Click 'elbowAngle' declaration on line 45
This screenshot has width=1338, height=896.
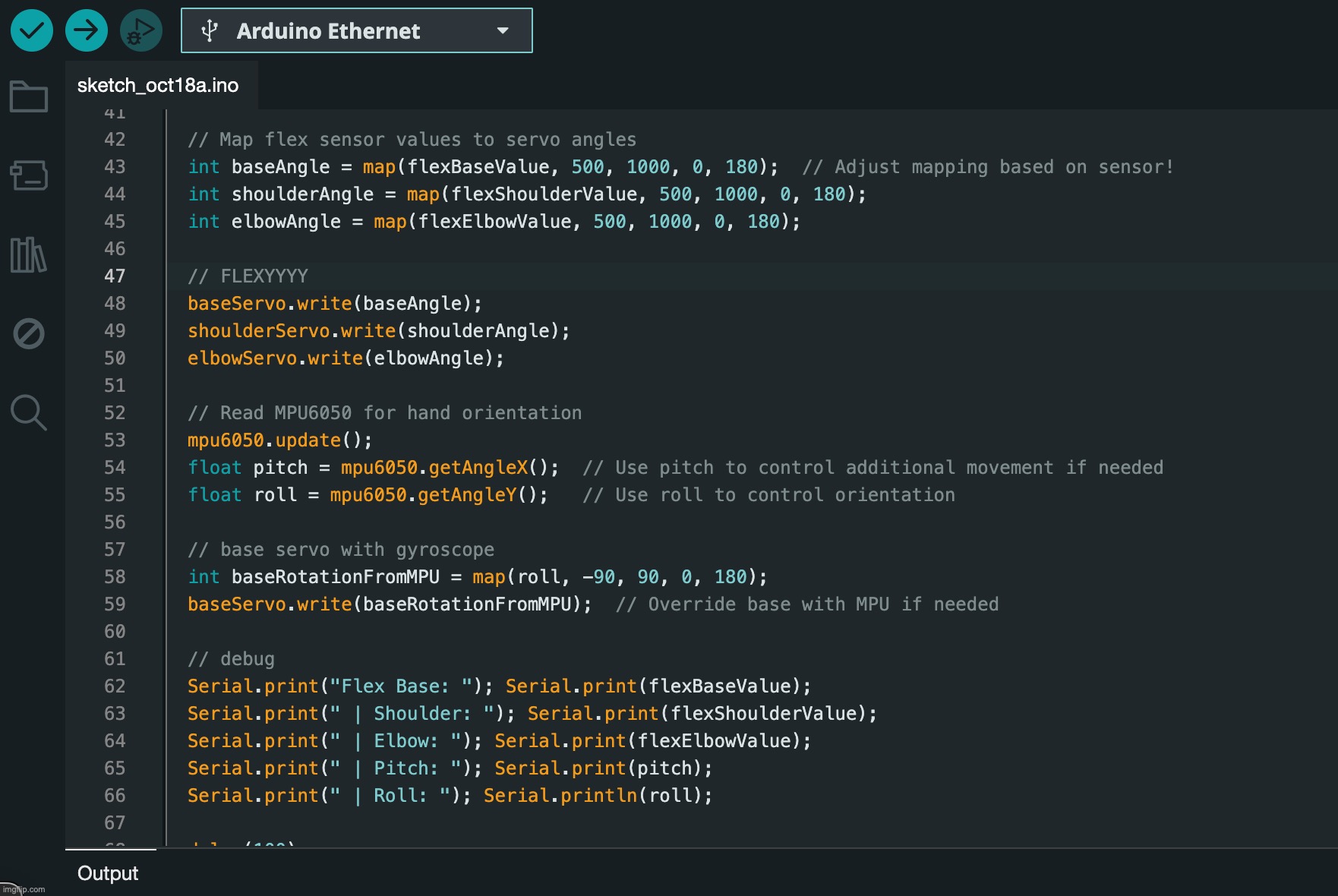click(x=286, y=222)
